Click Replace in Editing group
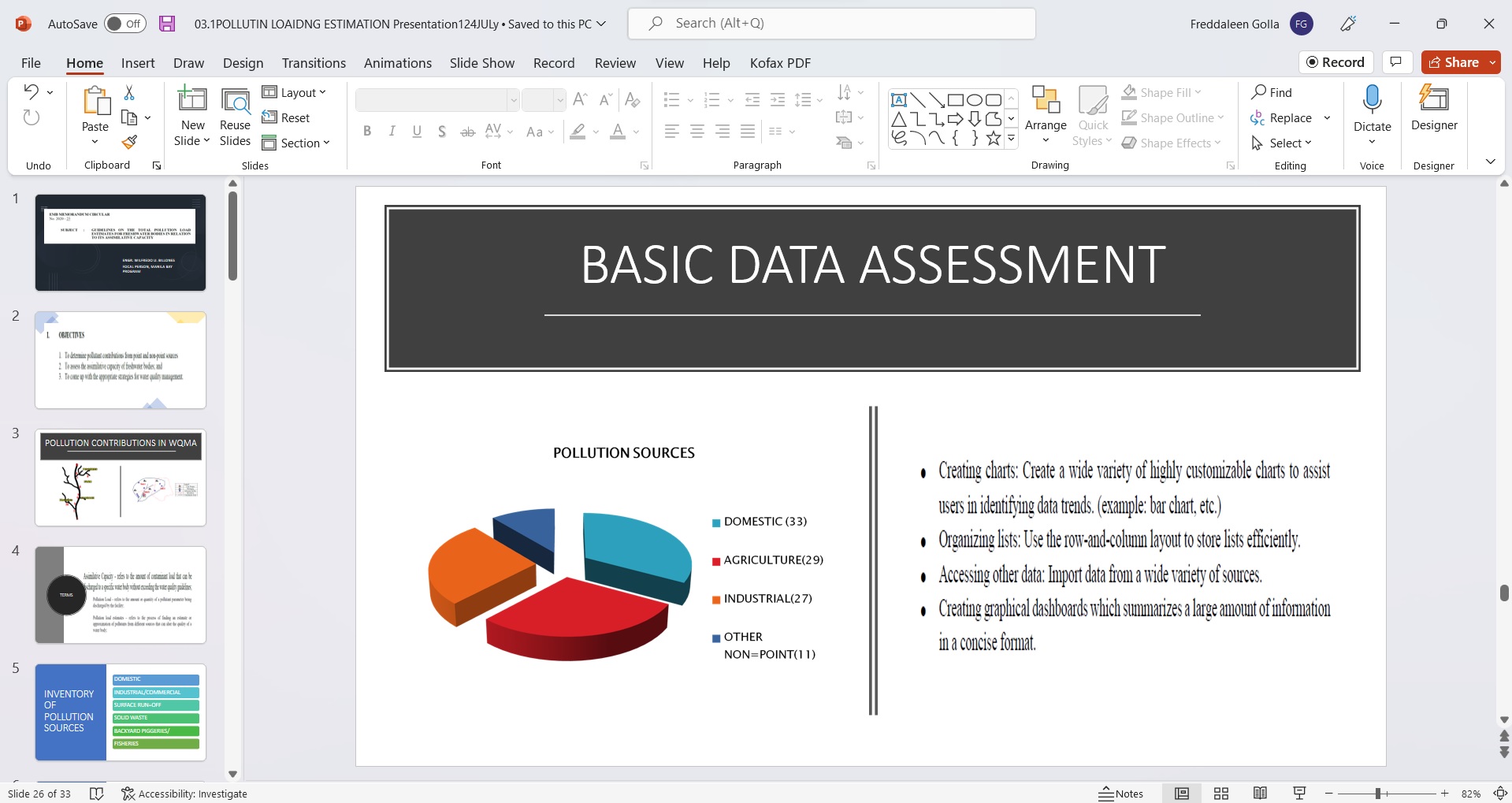1512x803 pixels. (x=1281, y=117)
